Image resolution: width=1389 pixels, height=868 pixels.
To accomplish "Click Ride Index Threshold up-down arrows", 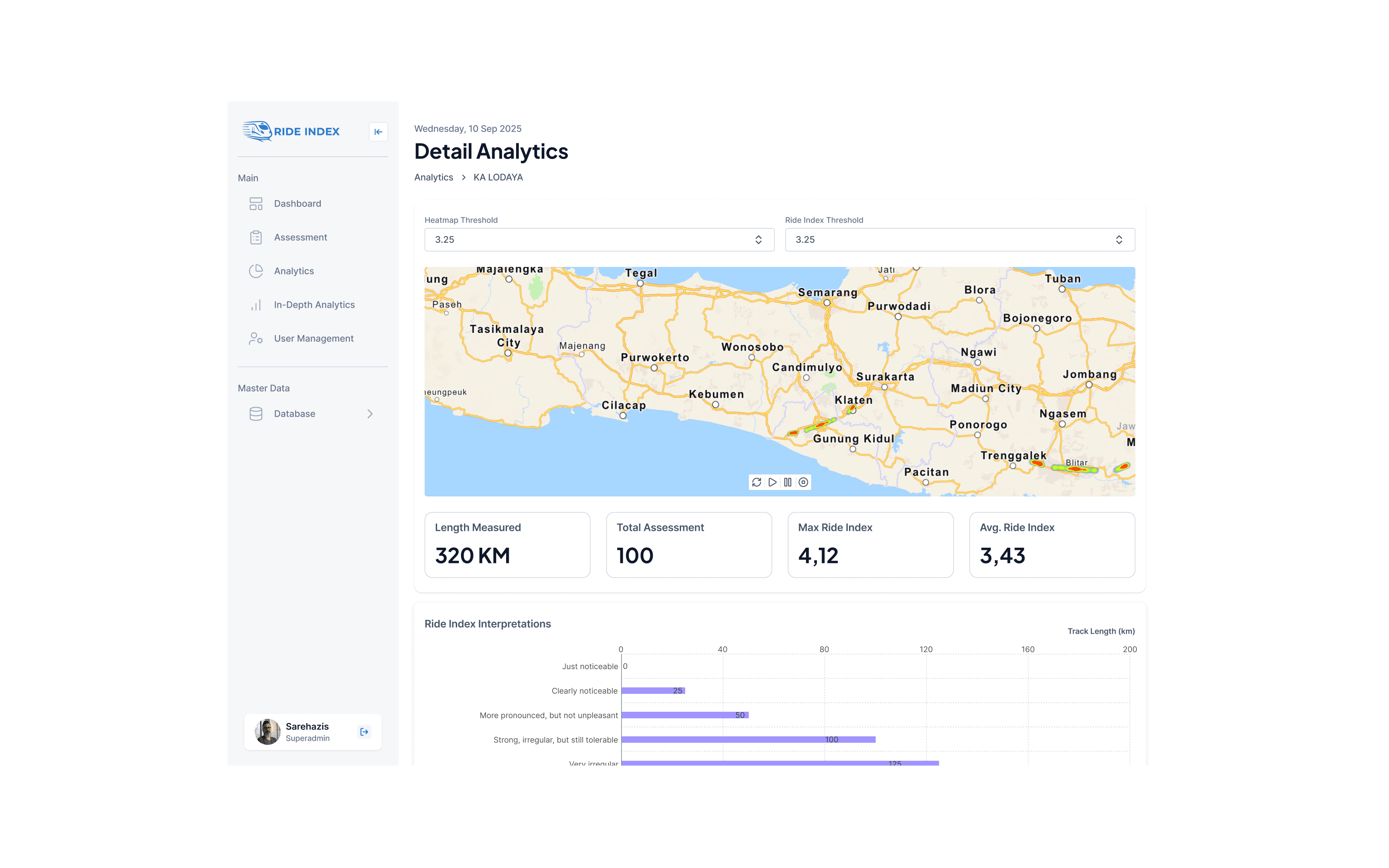I will (1119, 240).
